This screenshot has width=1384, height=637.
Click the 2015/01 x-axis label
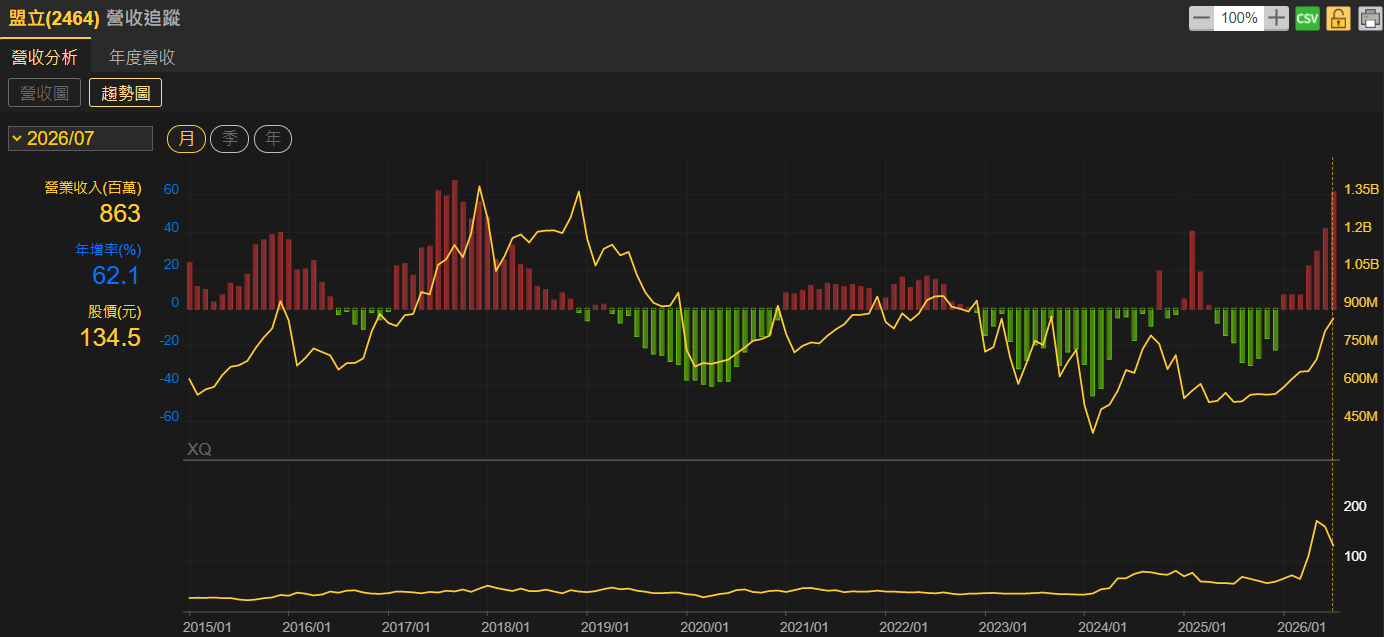click(x=208, y=627)
